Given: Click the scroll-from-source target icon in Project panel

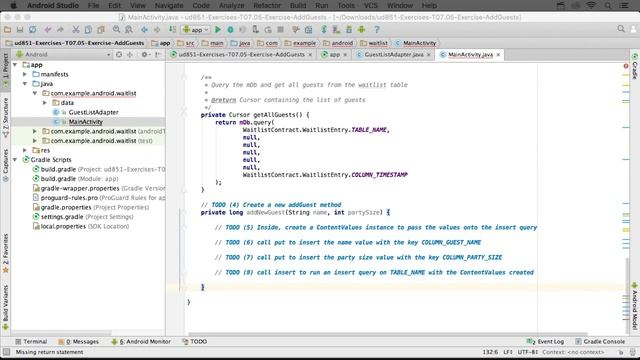Looking at the screenshot, I should coord(119,54).
